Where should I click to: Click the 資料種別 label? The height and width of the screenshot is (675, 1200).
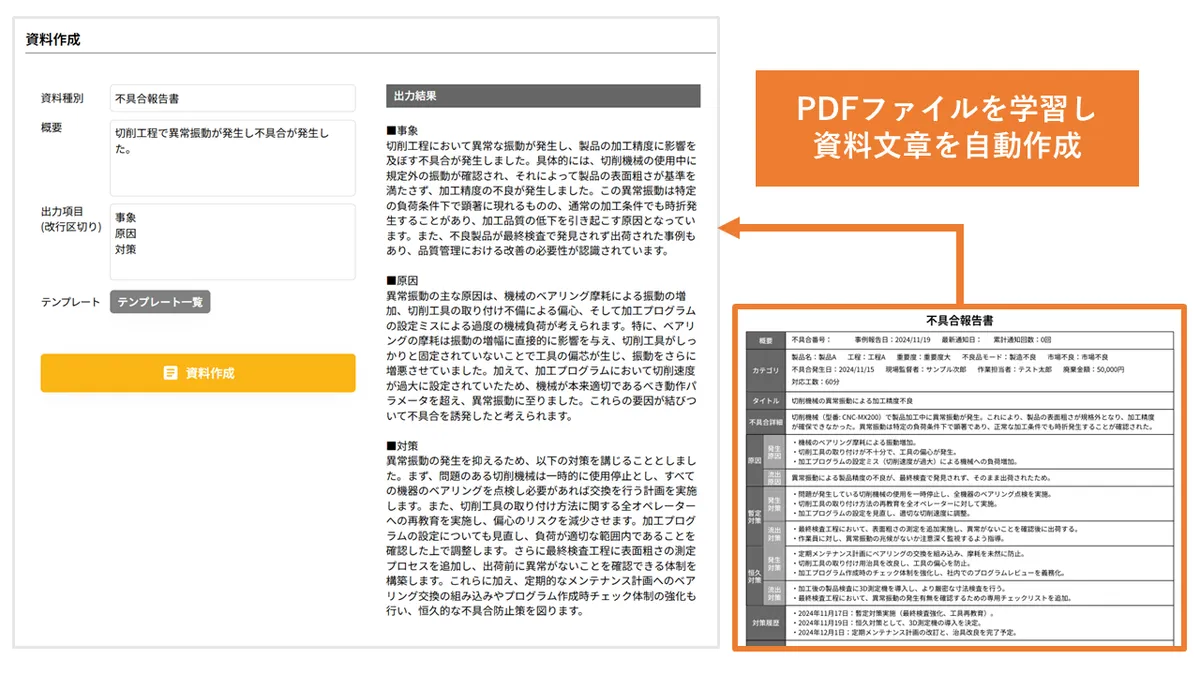(62, 98)
